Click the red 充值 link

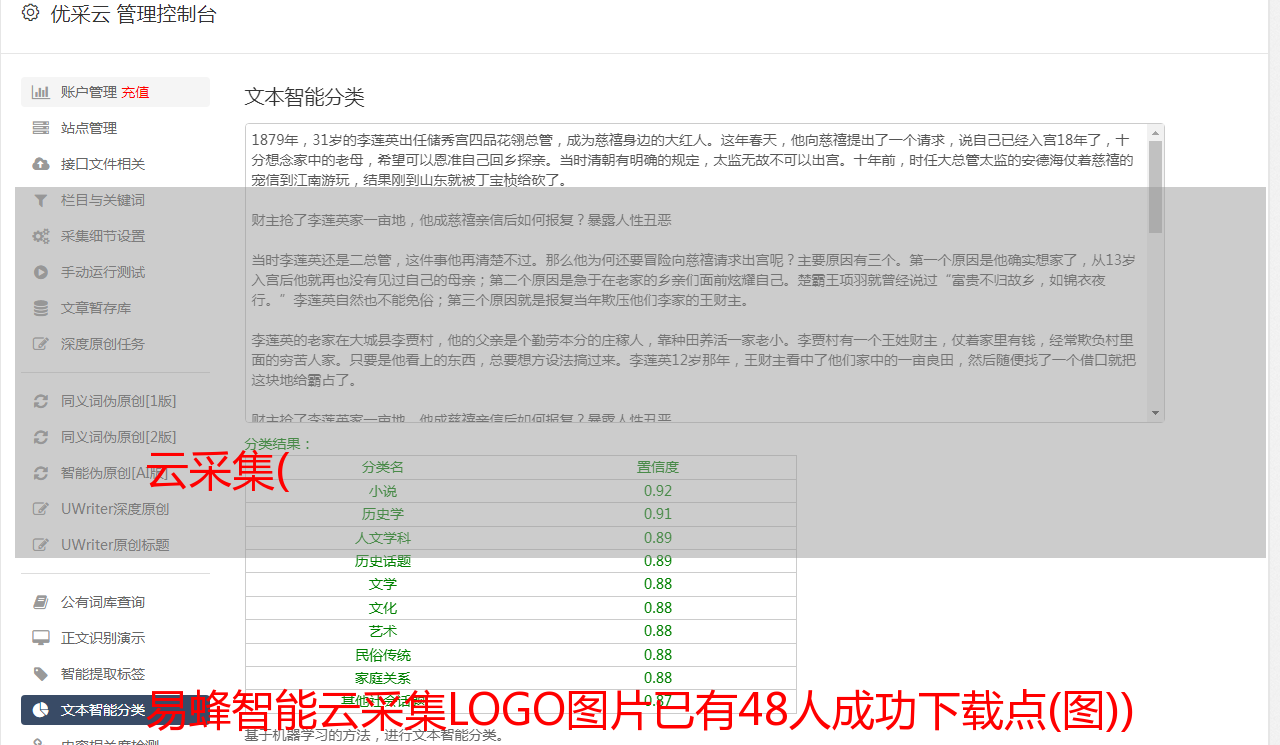[135, 92]
